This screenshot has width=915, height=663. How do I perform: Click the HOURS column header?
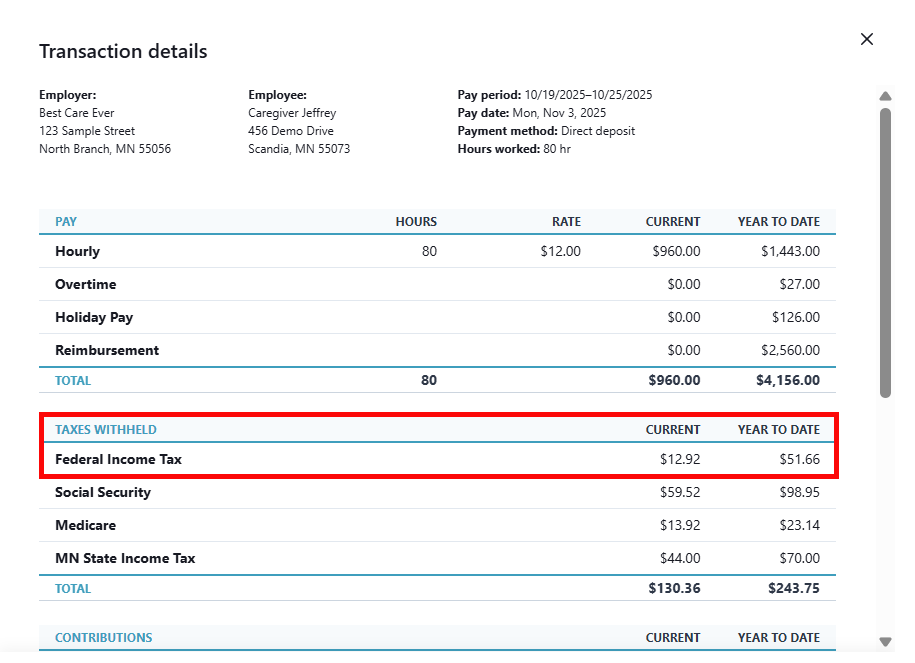416,222
